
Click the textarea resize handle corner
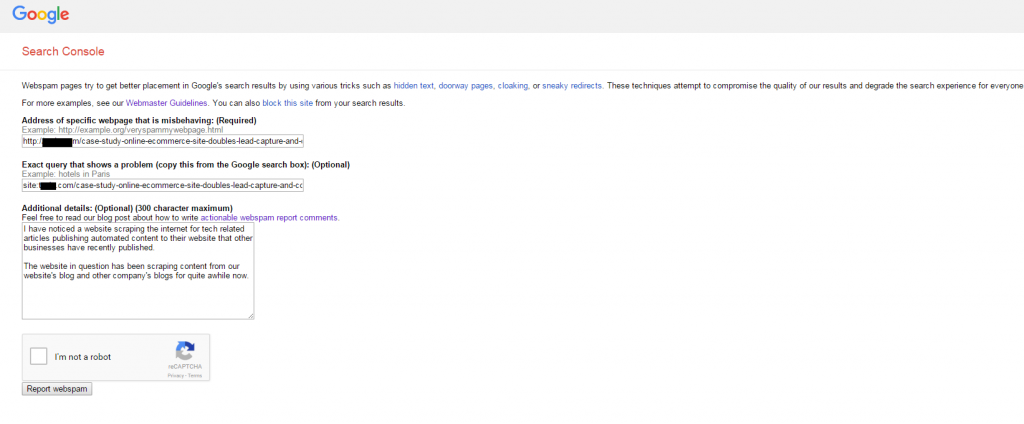250,316
